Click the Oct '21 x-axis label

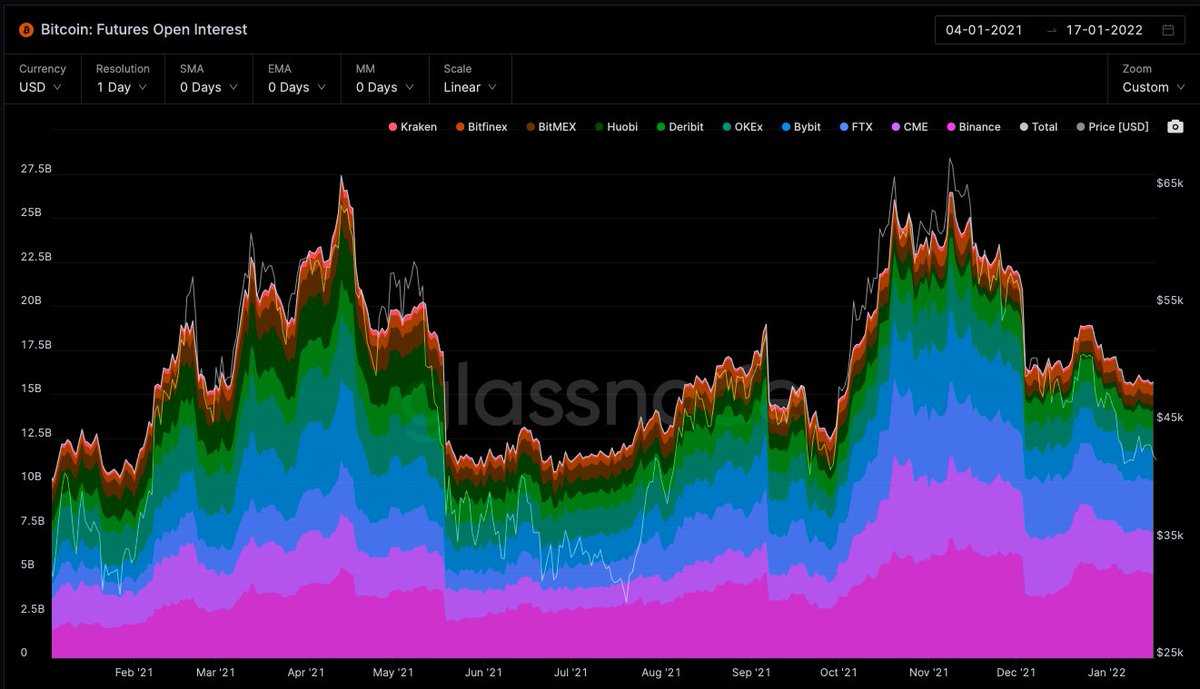tap(837, 674)
